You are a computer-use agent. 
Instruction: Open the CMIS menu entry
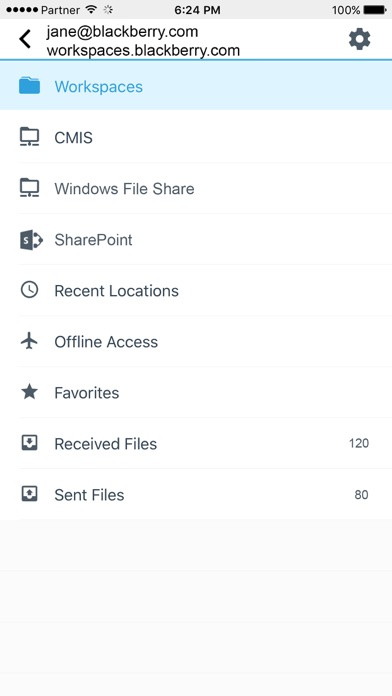196,137
